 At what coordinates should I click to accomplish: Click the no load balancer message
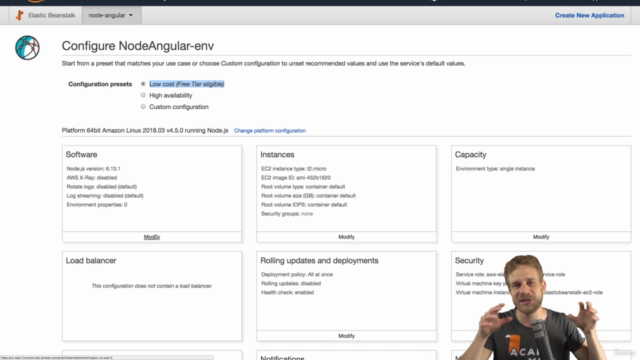(x=152, y=286)
